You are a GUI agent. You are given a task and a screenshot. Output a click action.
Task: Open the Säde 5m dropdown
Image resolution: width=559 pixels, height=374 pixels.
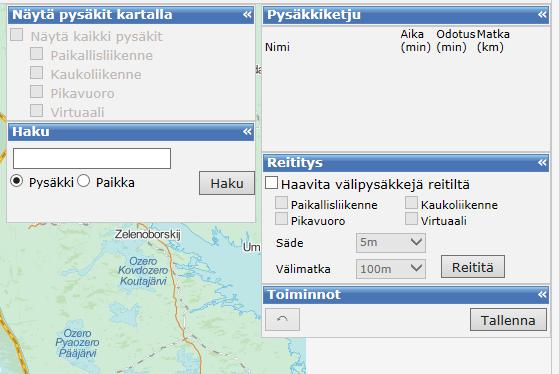pyautogui.click(x=391, y=243)
